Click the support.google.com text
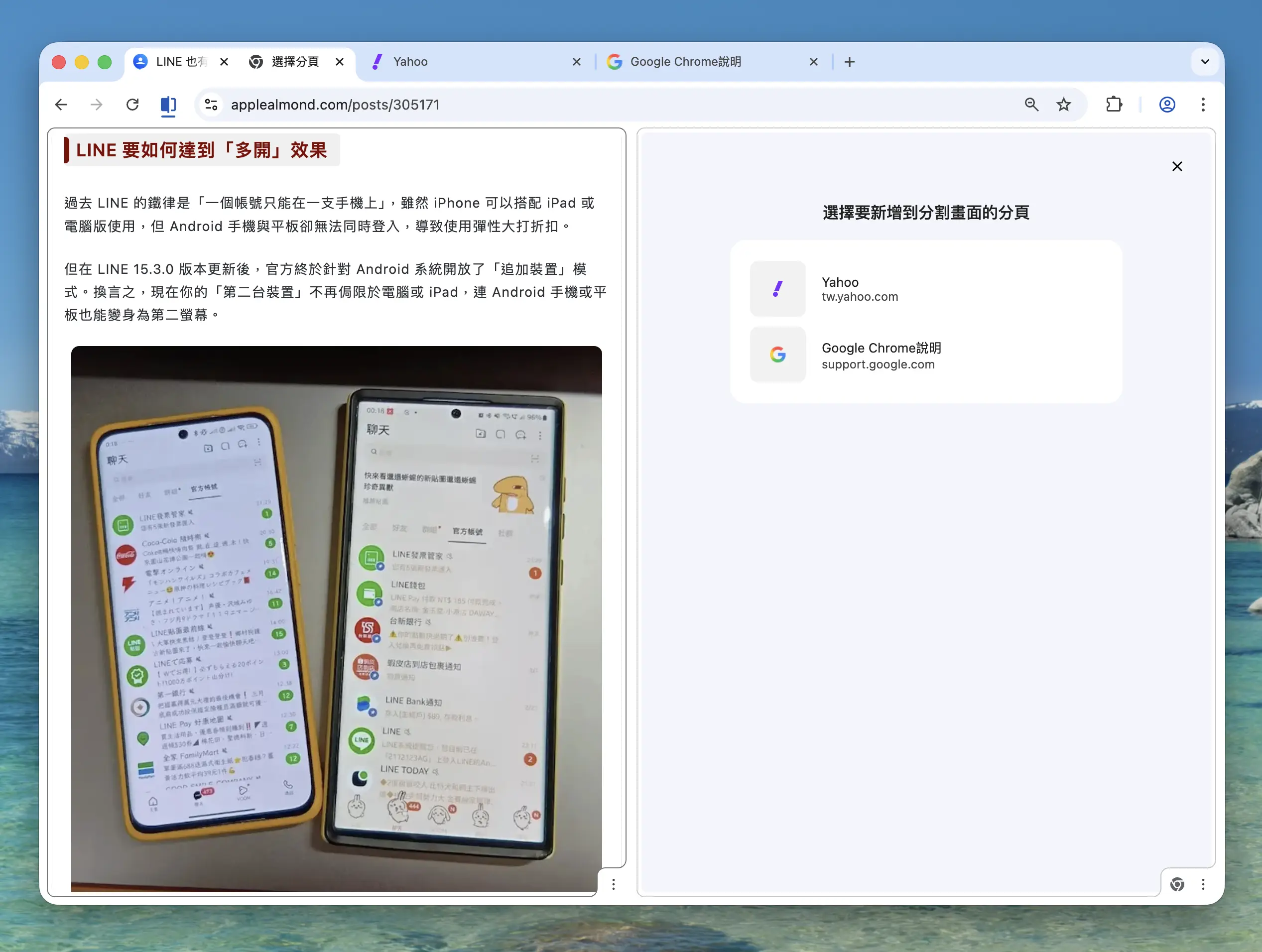This screenshot has height=952, width=1262. click(x=878, y=364)
